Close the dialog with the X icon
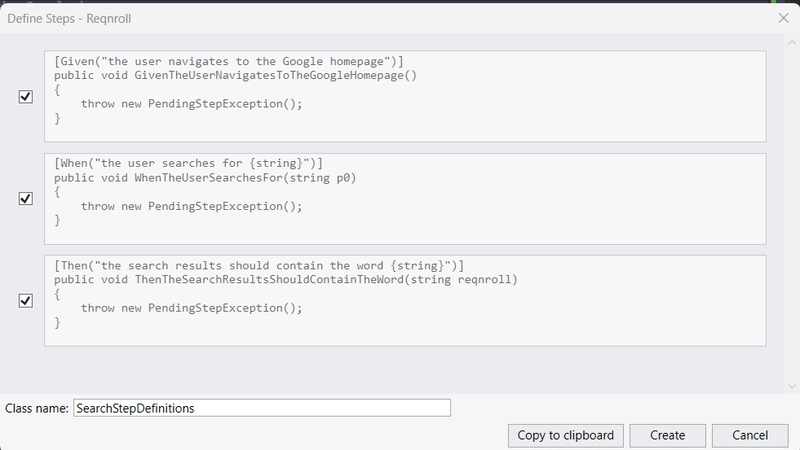The width and height of the screenshot is (800, 450). 783,17
